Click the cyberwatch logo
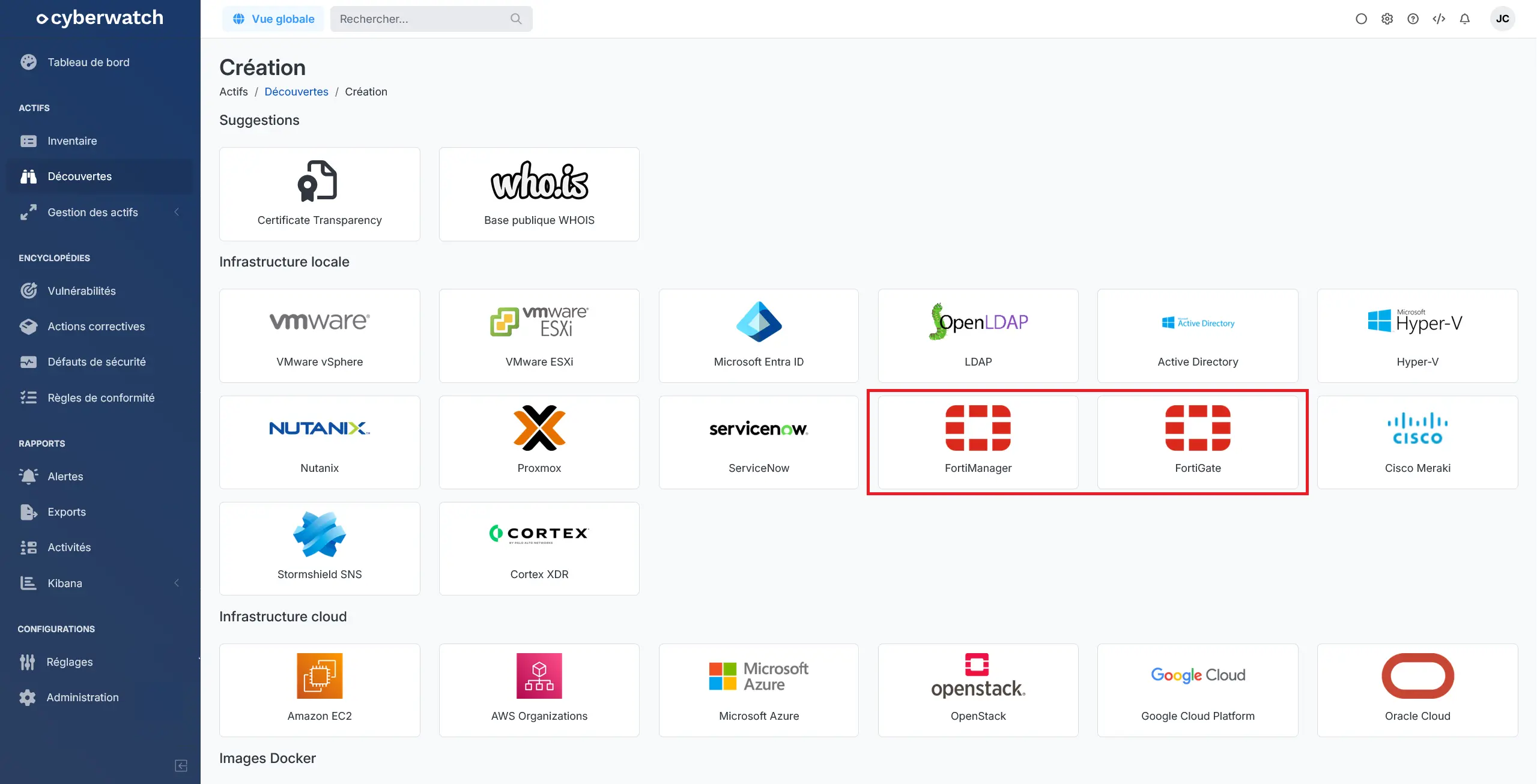The width and height of the screenshot is (1537, 784). click(100, 18)
